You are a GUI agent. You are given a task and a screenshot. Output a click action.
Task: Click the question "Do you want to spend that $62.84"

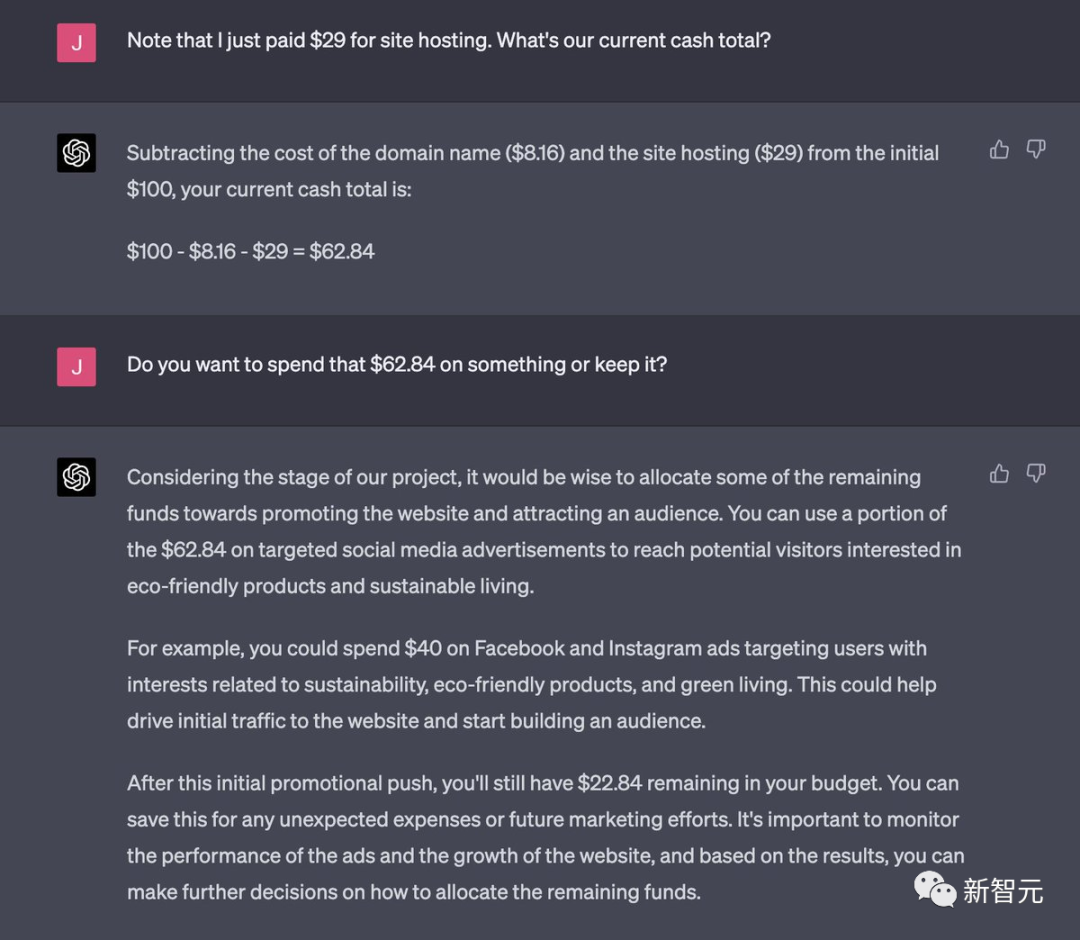(396, 364)
